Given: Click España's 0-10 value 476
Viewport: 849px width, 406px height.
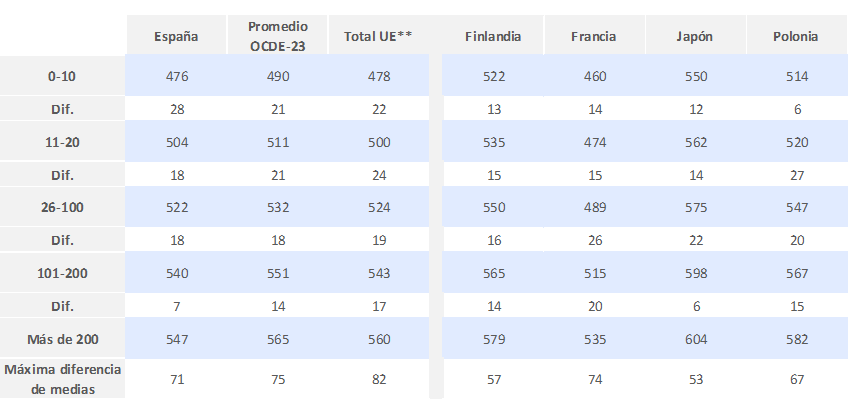Looking at the screenshot, I should click(x=177, y=76).
